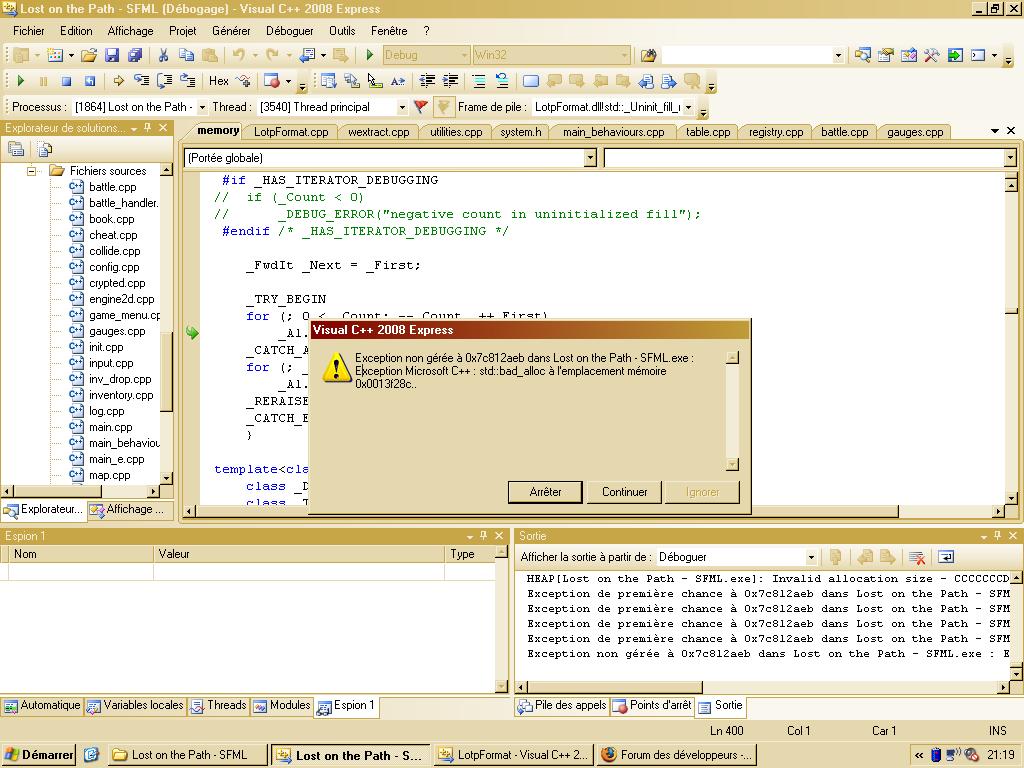1024x768 pixels.
Task: Click the Step Over debug icon
Action: (x=165, y=81)
